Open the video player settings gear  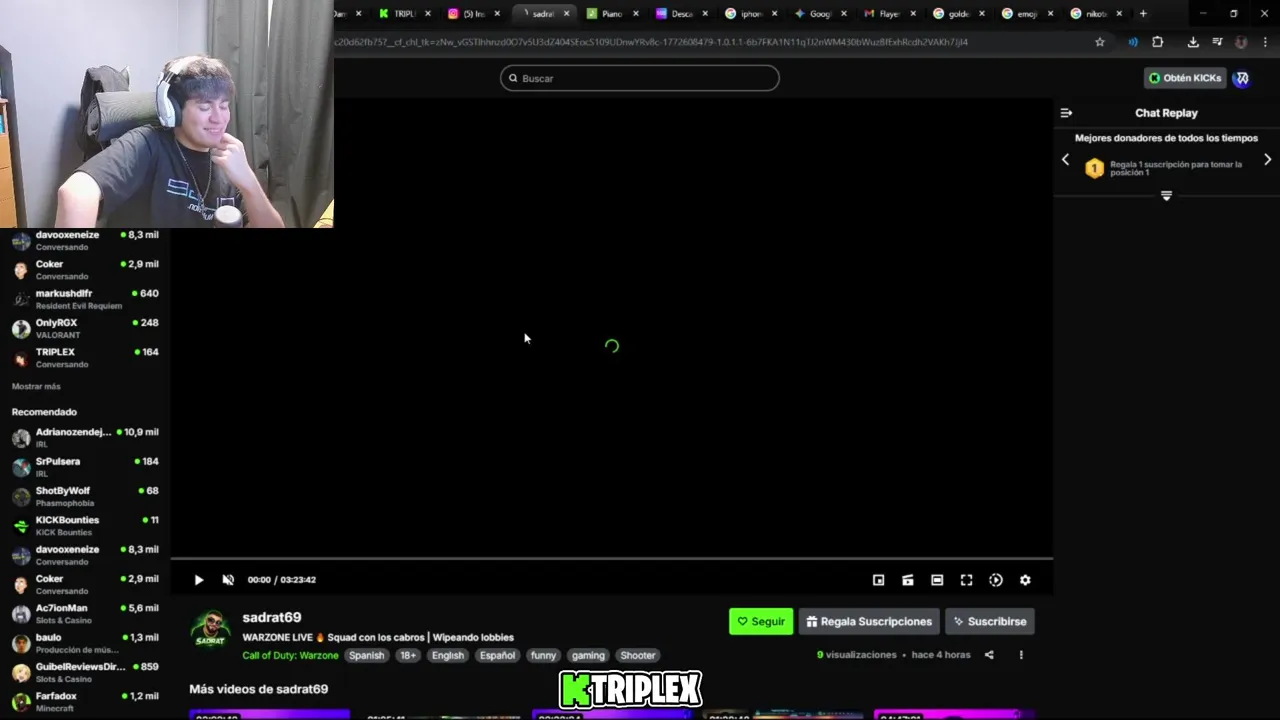click(x=1025, y=580)
